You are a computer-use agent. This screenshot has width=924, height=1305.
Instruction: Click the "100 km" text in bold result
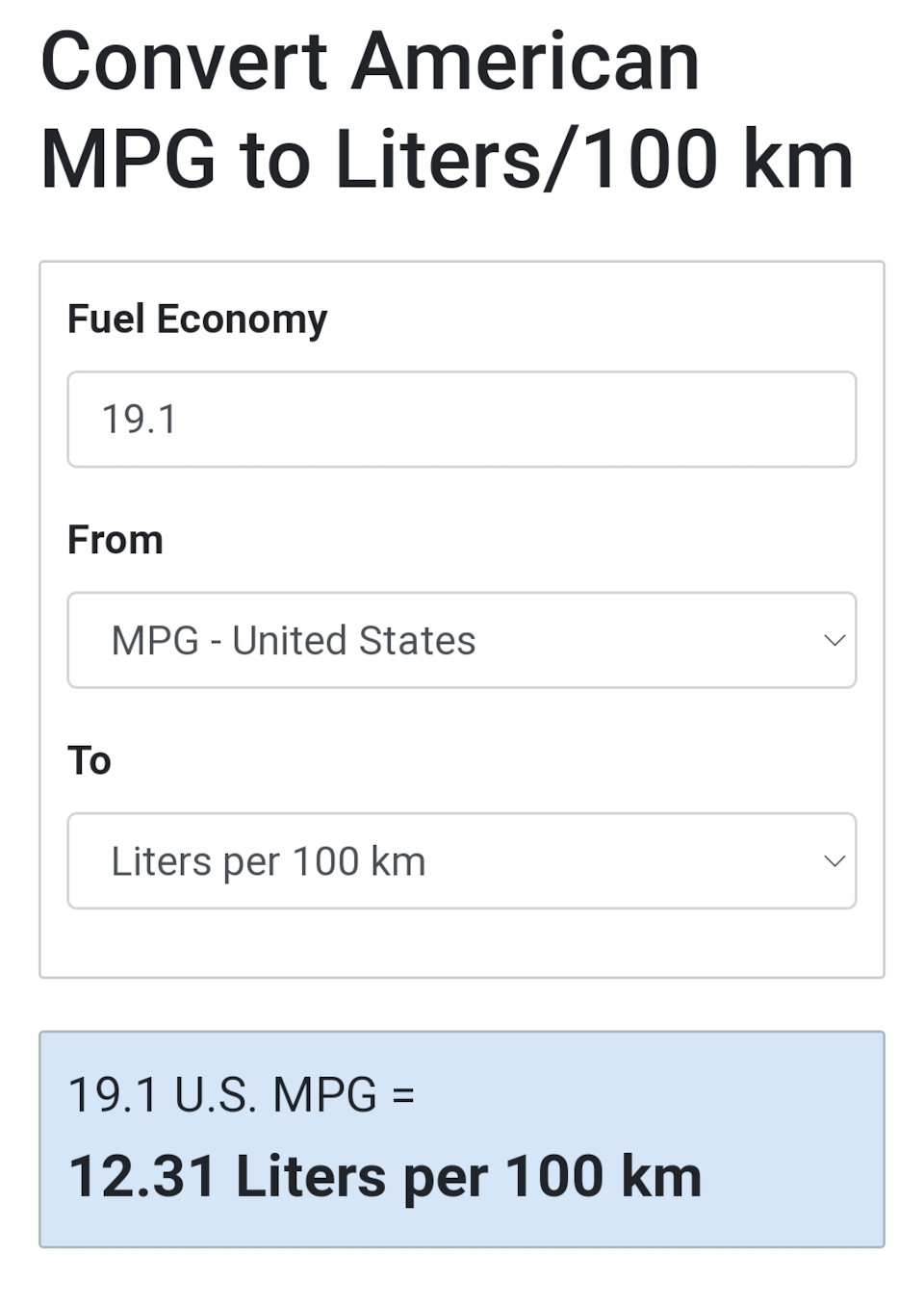(x=603, y=1177)
